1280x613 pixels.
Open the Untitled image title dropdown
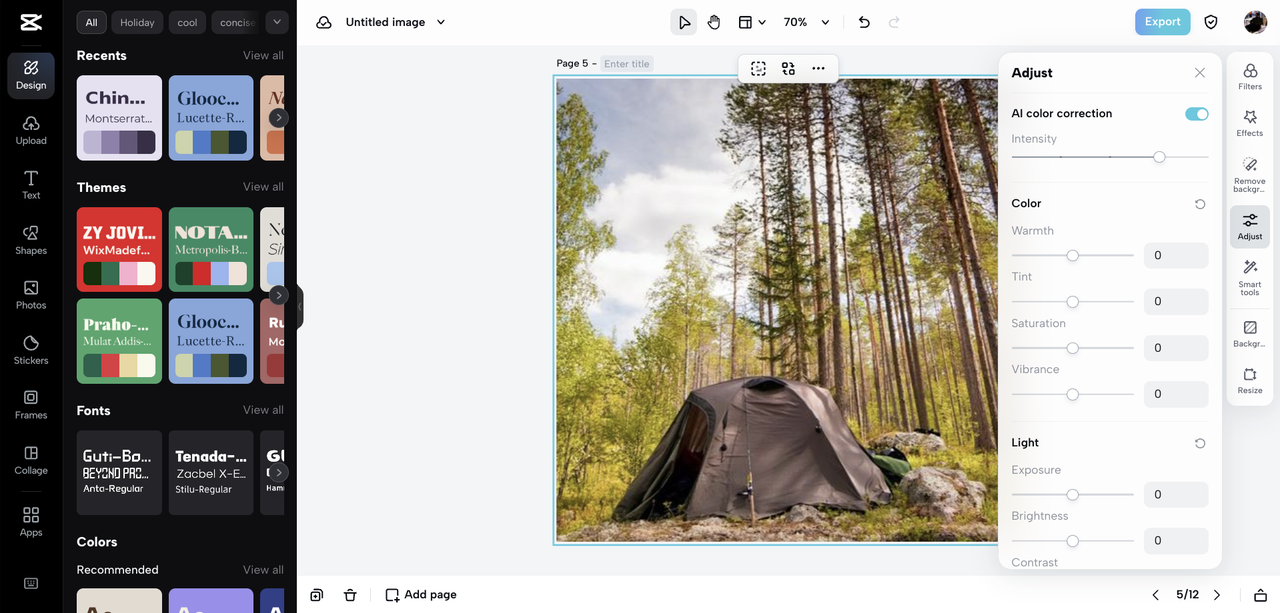(440, 21)
